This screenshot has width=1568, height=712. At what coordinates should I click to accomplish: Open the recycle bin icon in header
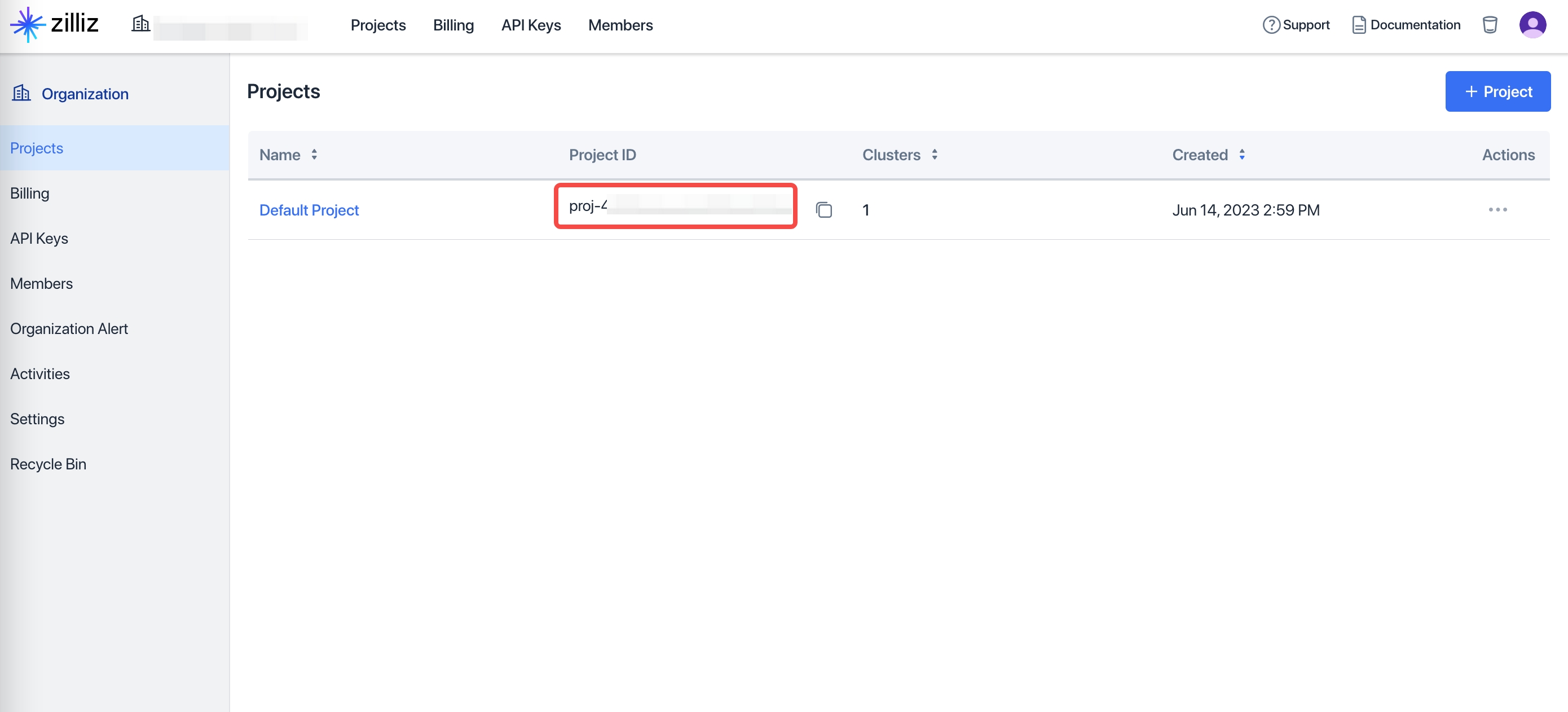(1490, 25)
